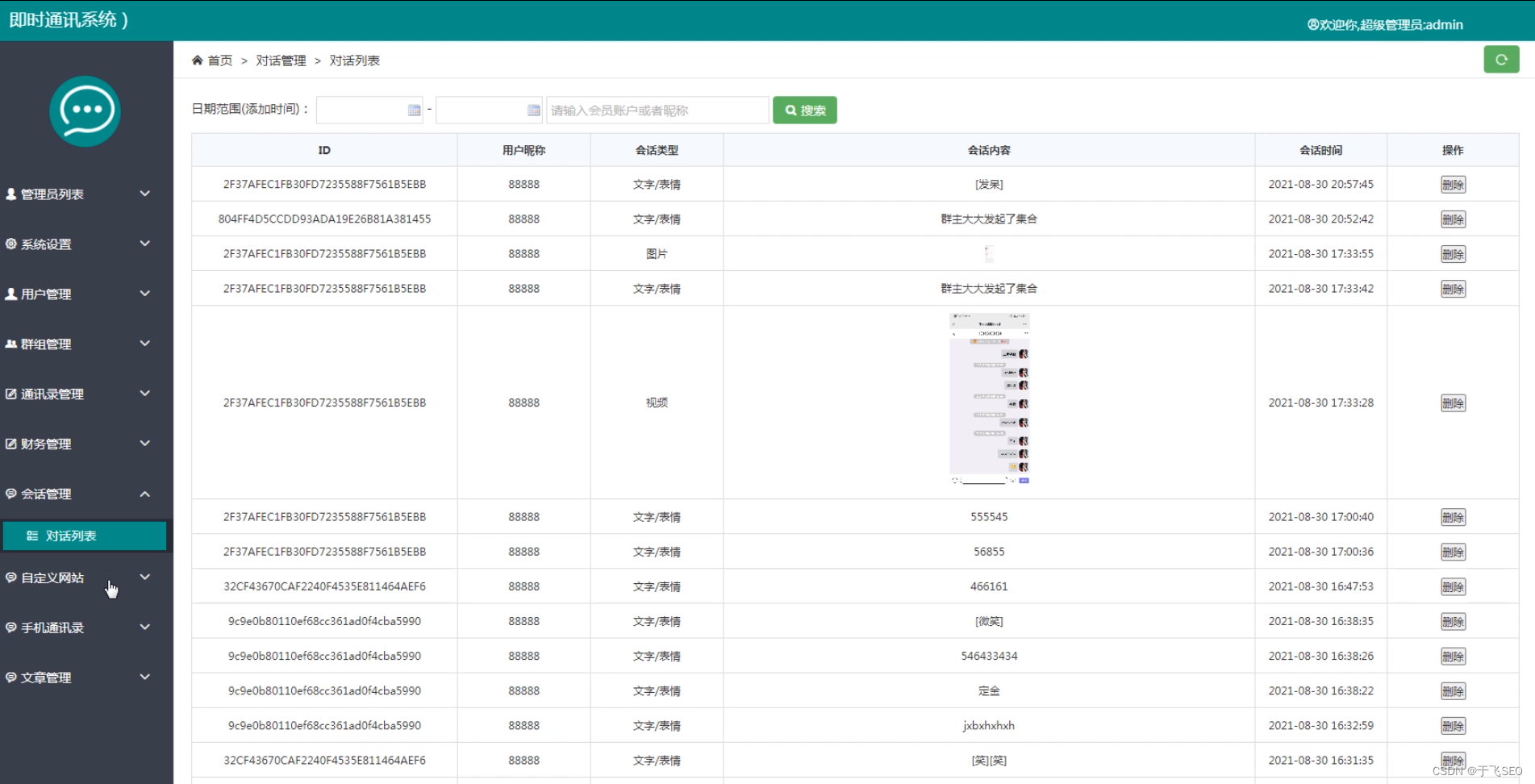This screenshot has height=784, width=1535.
Task: Open the video screenshot thumbnail
Action: coord(989,398)
